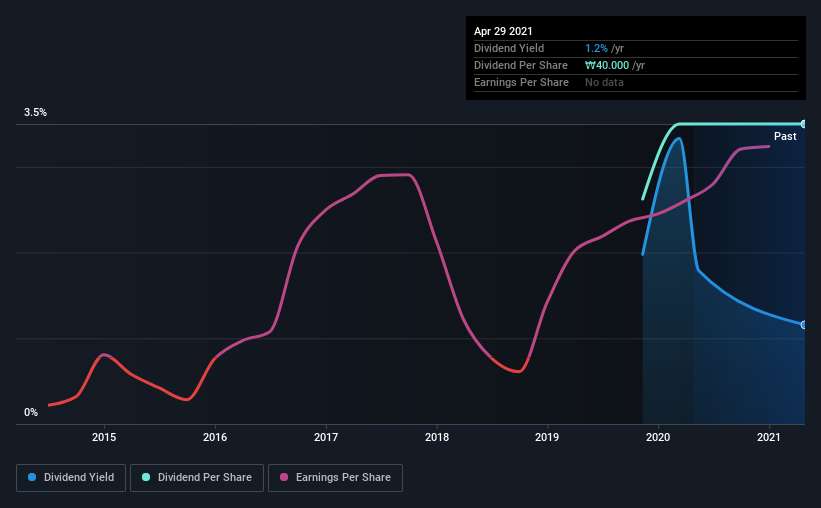Image resolution: width=821 pixels, height=508 pixels.
Task: Click the 2020 x-axis label
Action: tap(658, 437)
